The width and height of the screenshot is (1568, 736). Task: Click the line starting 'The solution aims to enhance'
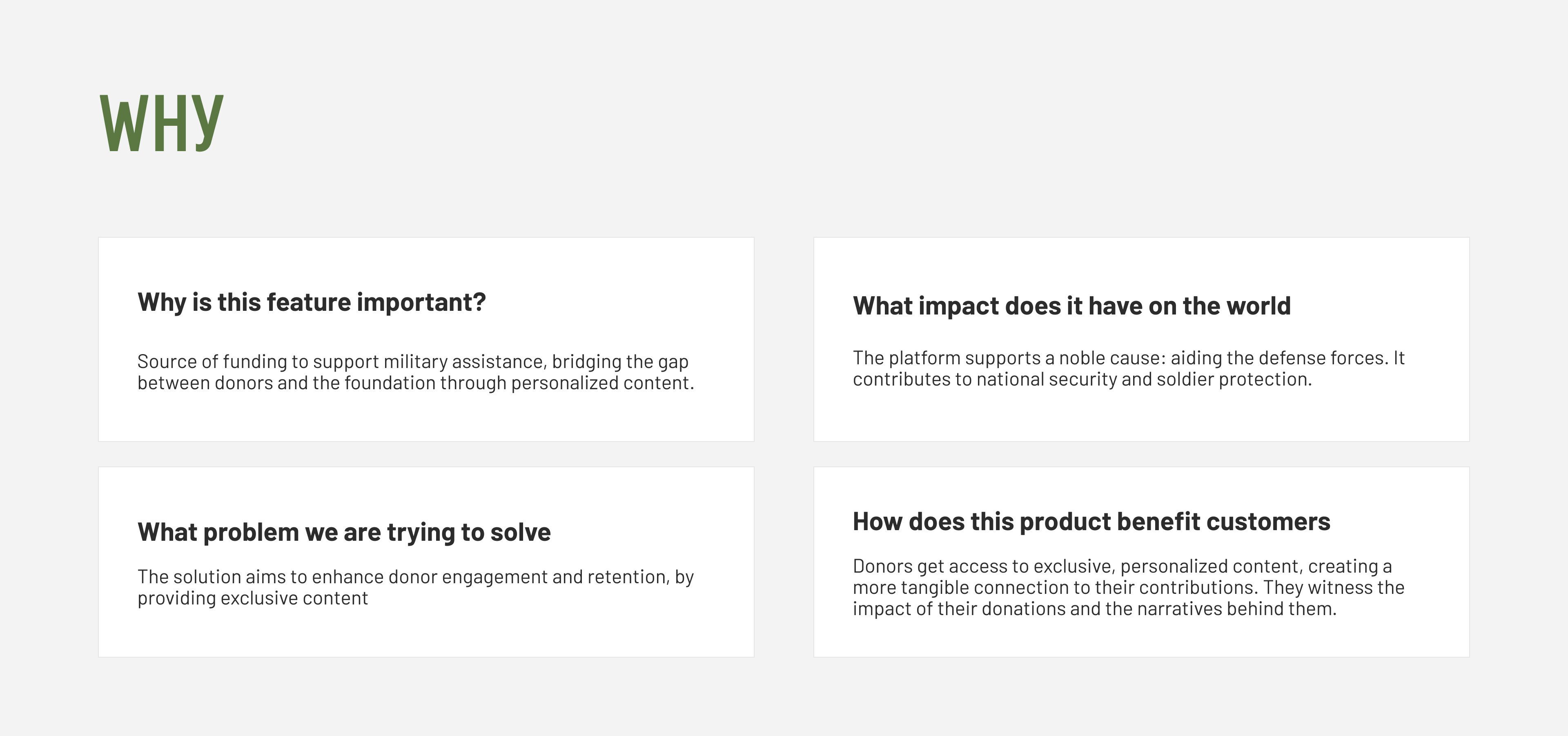pyautogui.click(x=416, y=576)
